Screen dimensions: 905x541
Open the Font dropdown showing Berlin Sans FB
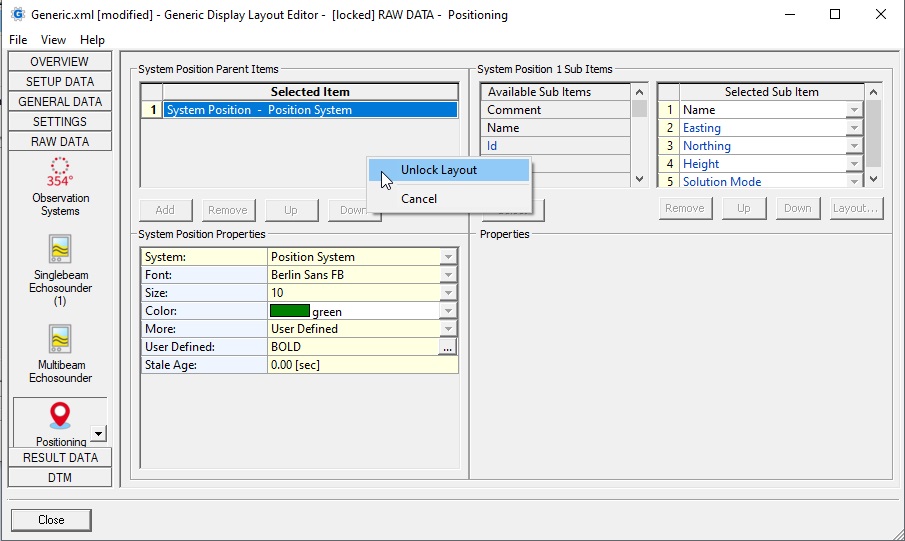[x=449, y=275]
